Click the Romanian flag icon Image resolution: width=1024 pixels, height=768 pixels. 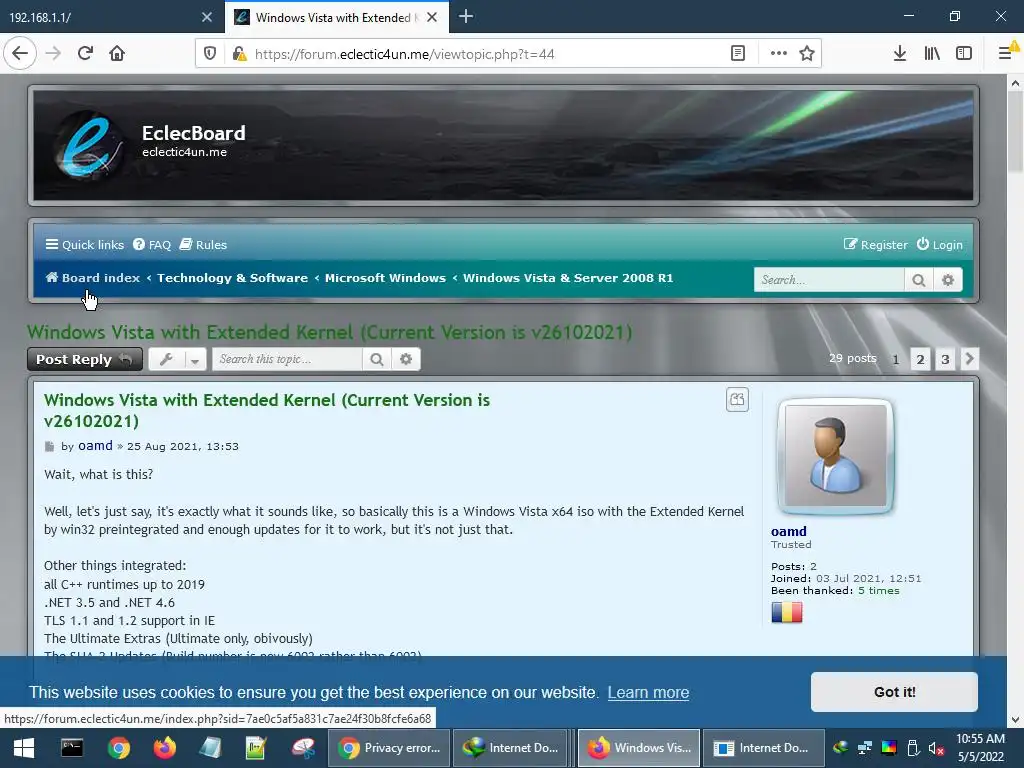pos(787,613)
